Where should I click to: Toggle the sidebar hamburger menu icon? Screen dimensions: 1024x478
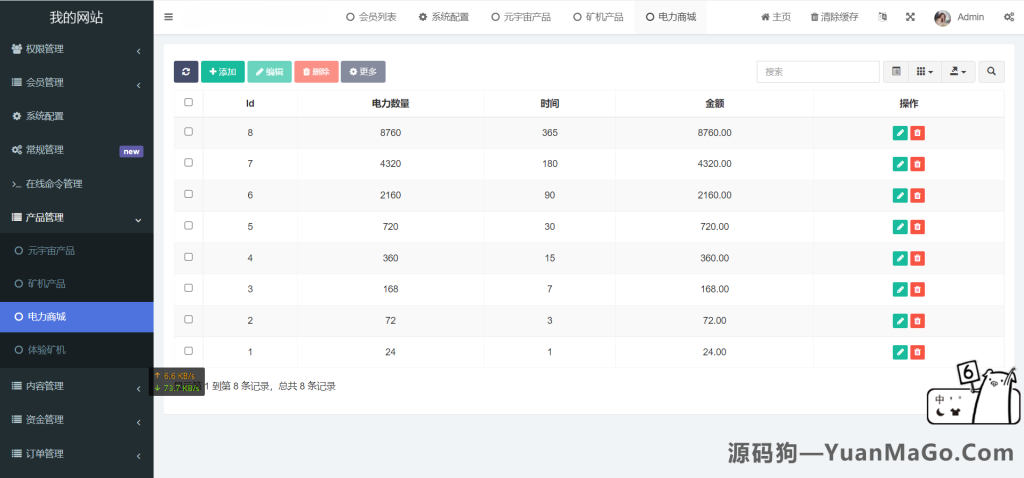point(168,17)
